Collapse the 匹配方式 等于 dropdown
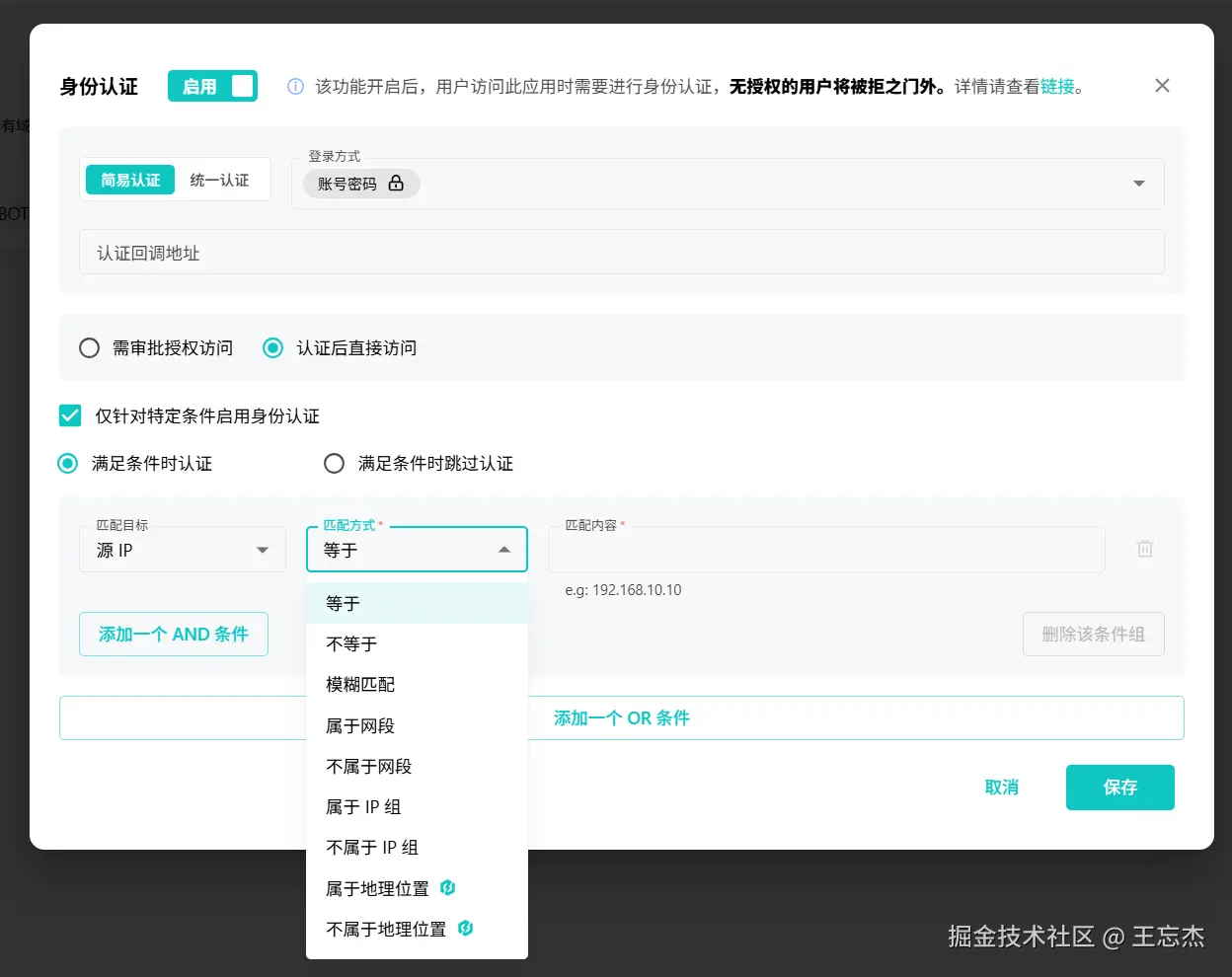The image size is (1232, 977). (x=418, y=550)
